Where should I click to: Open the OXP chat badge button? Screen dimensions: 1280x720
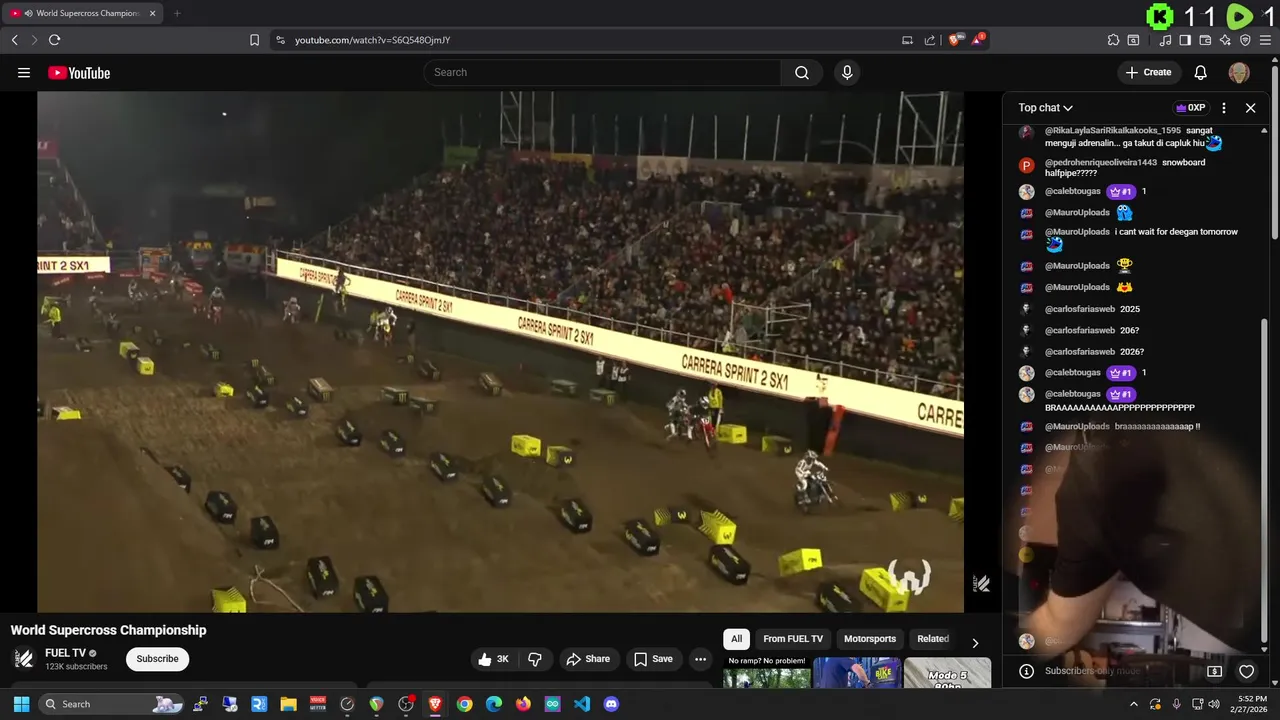(x=1190, y=108)
